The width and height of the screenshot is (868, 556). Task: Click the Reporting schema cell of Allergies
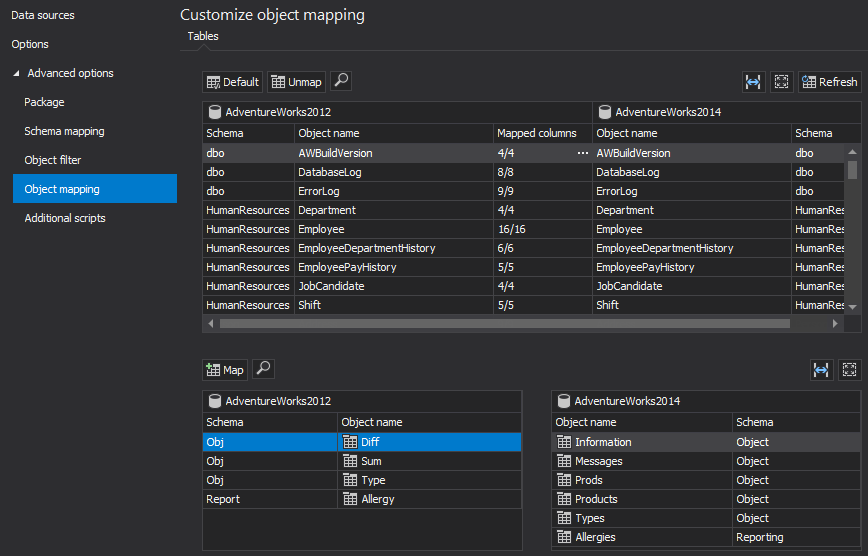tap(796, 537)
